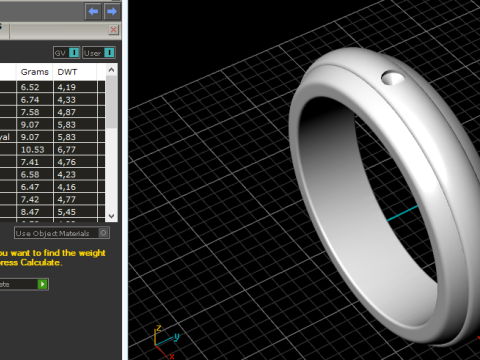Select the 7.58 grams cell
480x360 pixels.
click(35, 112)
